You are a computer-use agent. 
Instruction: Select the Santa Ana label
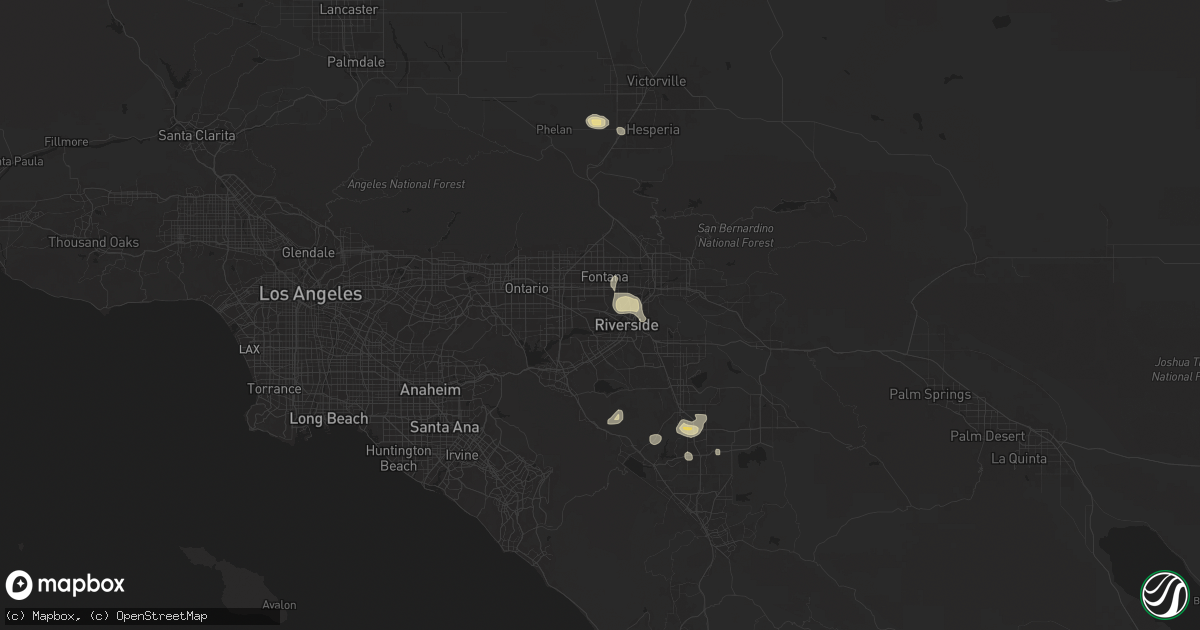445,427
